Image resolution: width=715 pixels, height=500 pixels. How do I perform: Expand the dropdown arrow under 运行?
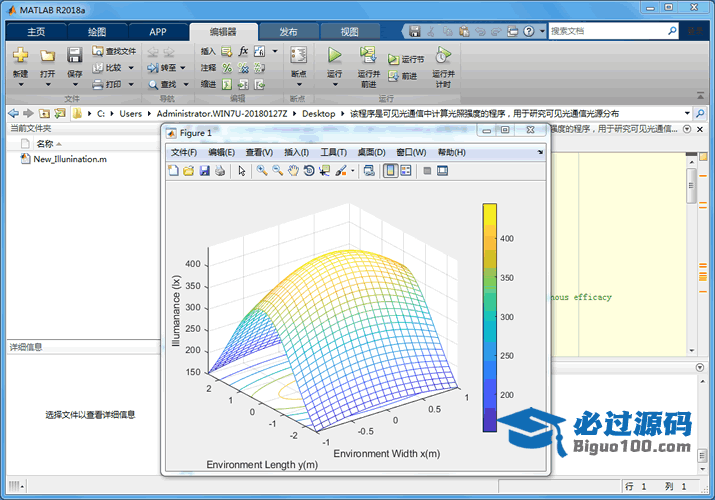pos(335,85)
